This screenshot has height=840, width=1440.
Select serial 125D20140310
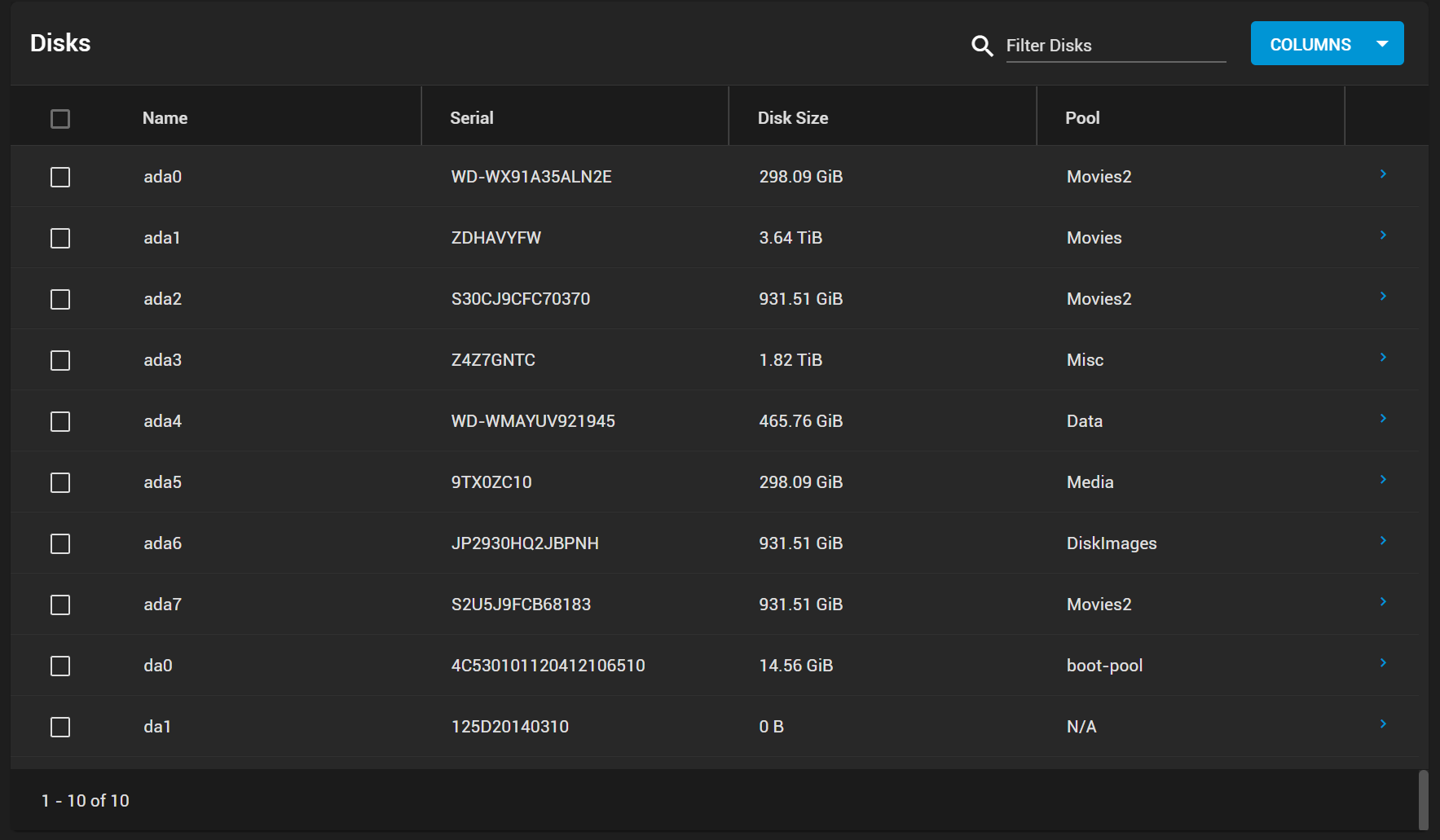[x=510, y=727]
